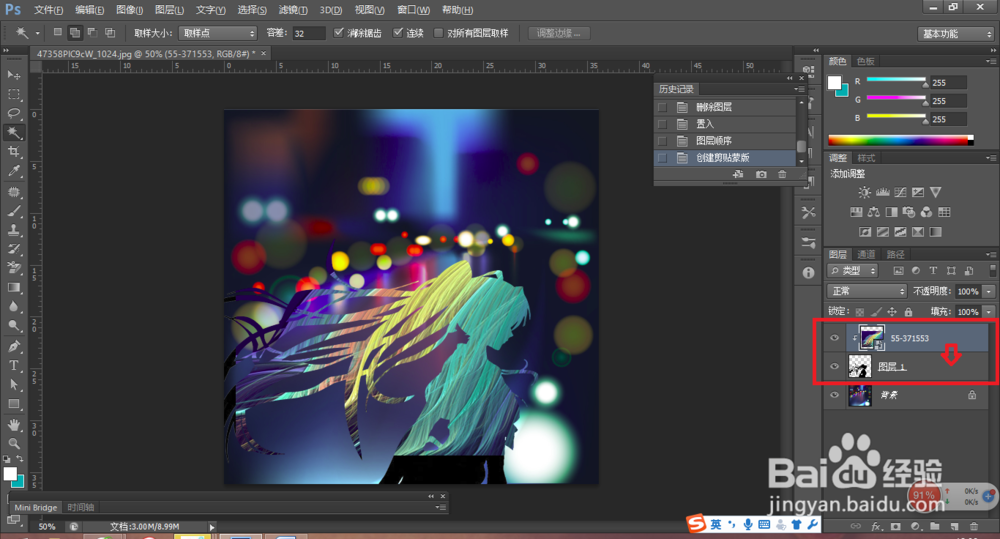The image size is (1000, 539).
Task: Click Delete layer trash icon in Layers panel
Action: (974, 526)
